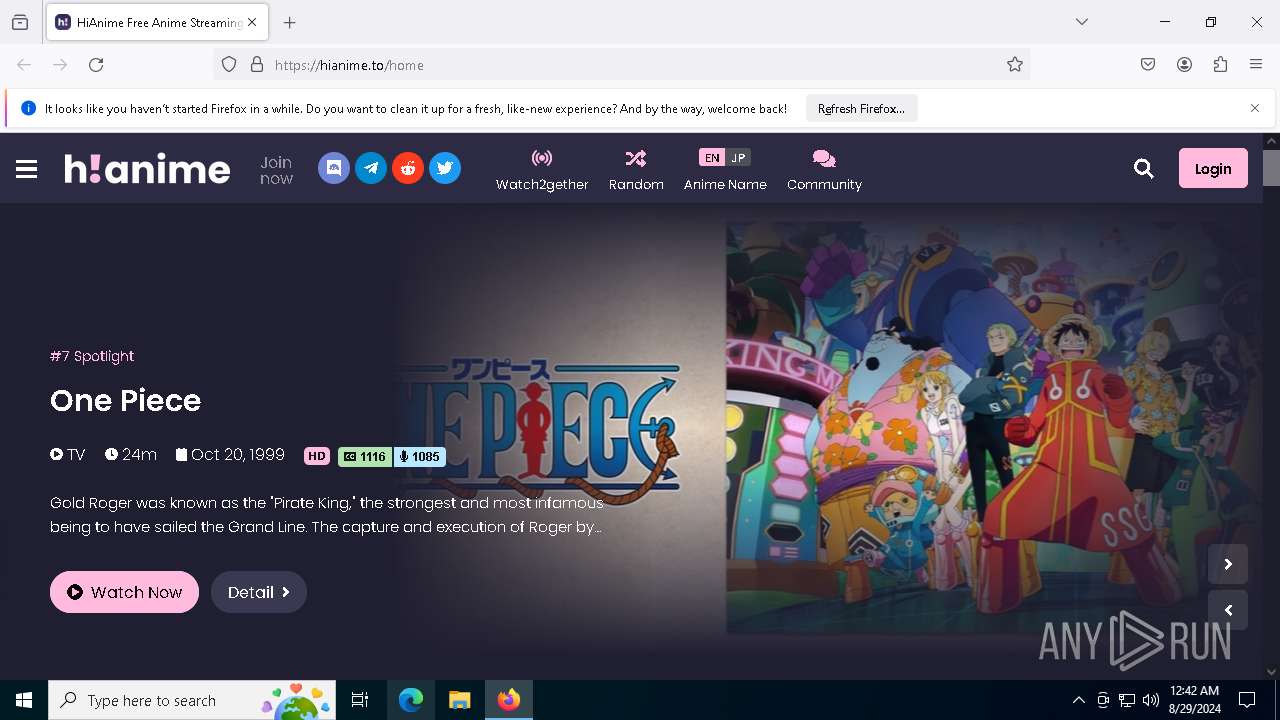Click Watch Now for One Piece
Screen dimensions: 1280x720
[x=124, y=592]
